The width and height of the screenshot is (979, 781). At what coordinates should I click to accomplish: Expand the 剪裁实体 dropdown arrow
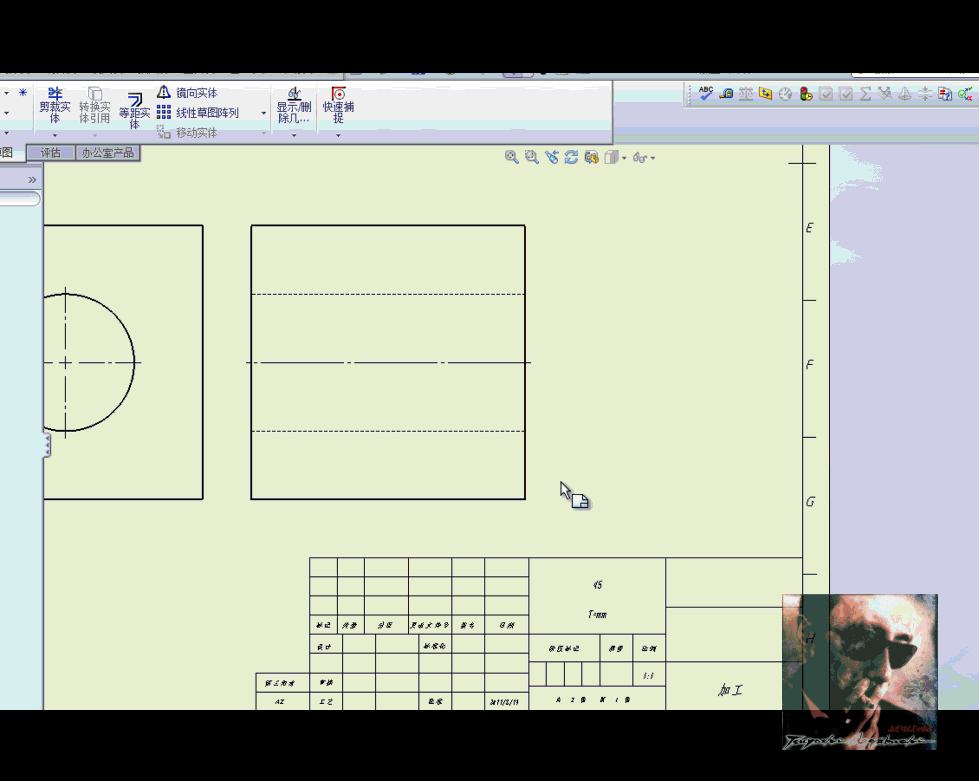pos(55,135)
